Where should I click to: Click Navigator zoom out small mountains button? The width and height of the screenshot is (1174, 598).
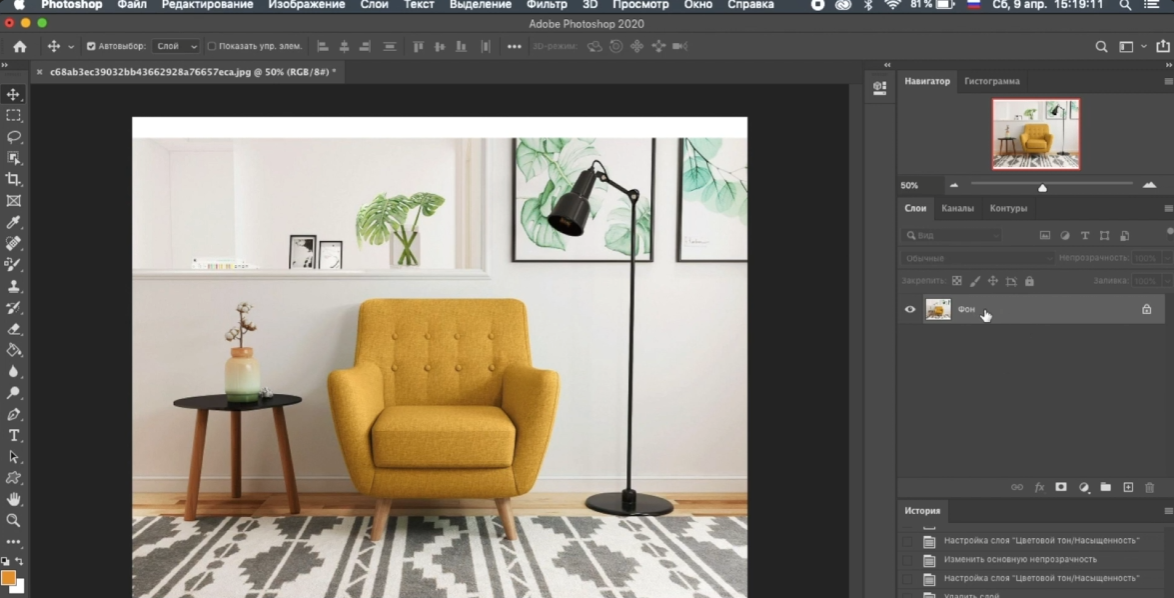point(954,185)
